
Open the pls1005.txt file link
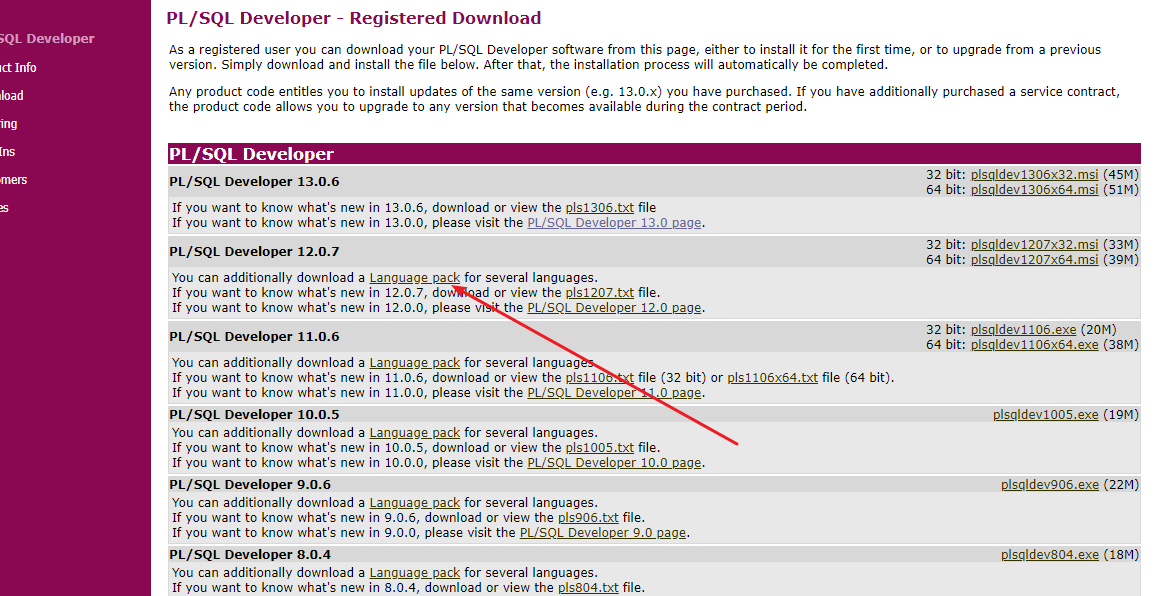[x=599, y=448]
